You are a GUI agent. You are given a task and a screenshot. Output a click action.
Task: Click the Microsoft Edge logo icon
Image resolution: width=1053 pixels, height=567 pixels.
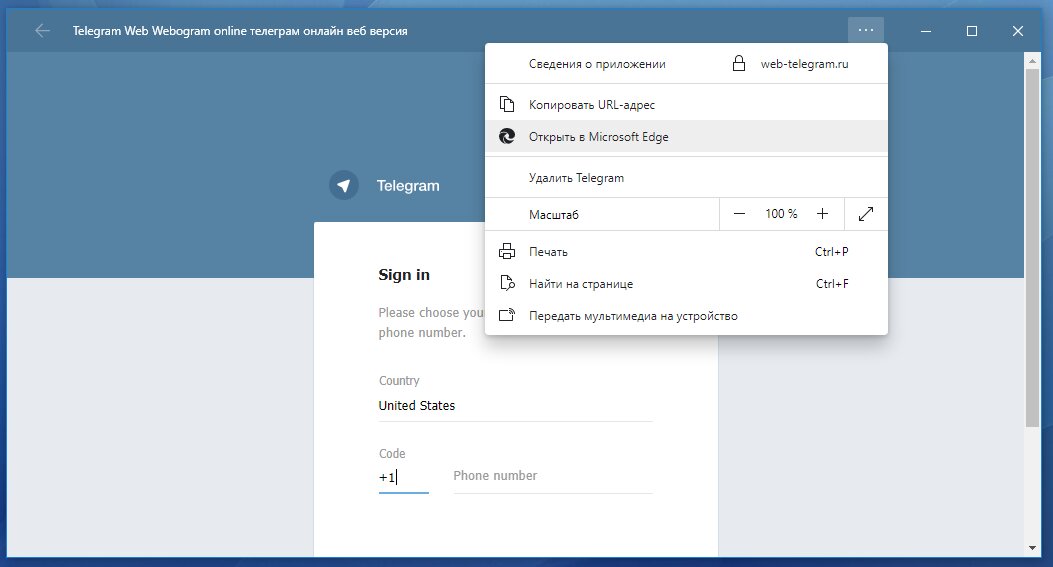tap(507, 136)
